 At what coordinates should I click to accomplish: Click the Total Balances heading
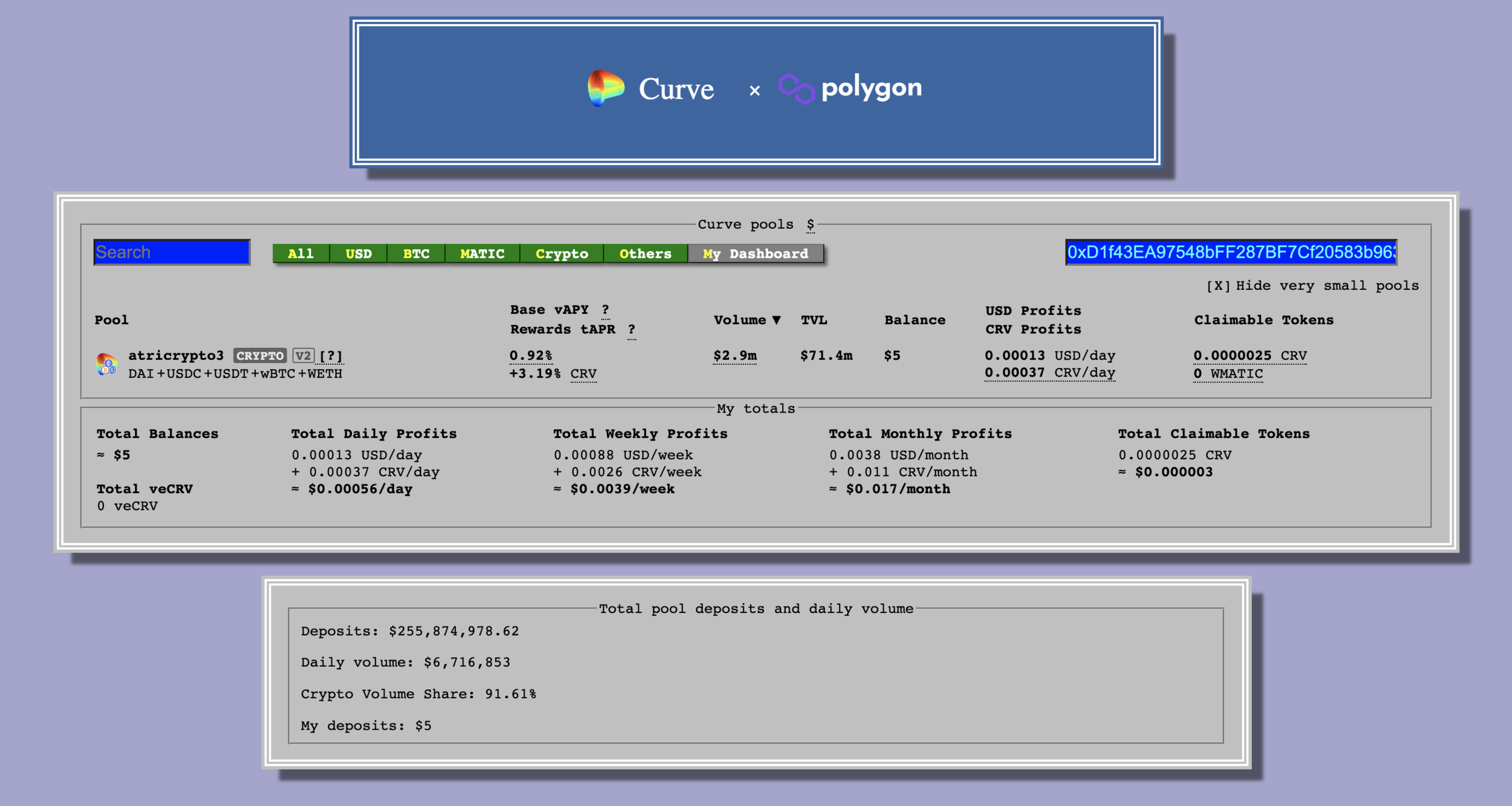158,434
